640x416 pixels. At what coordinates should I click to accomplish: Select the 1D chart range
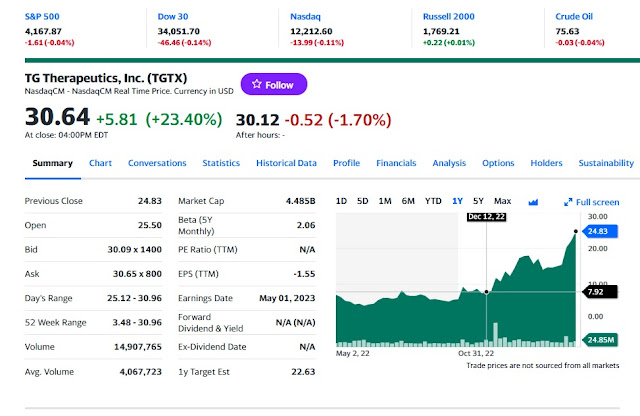tap(341, 201)
